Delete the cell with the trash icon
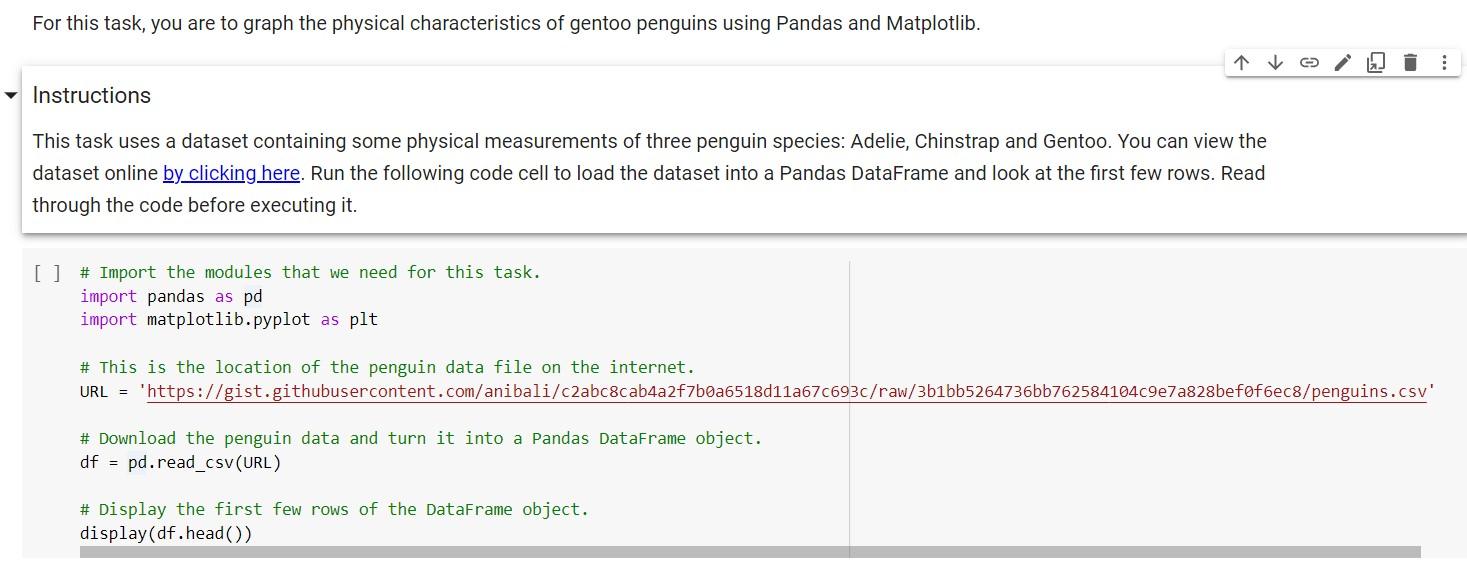1467x572 pixels. click(x=1410, y=63)
